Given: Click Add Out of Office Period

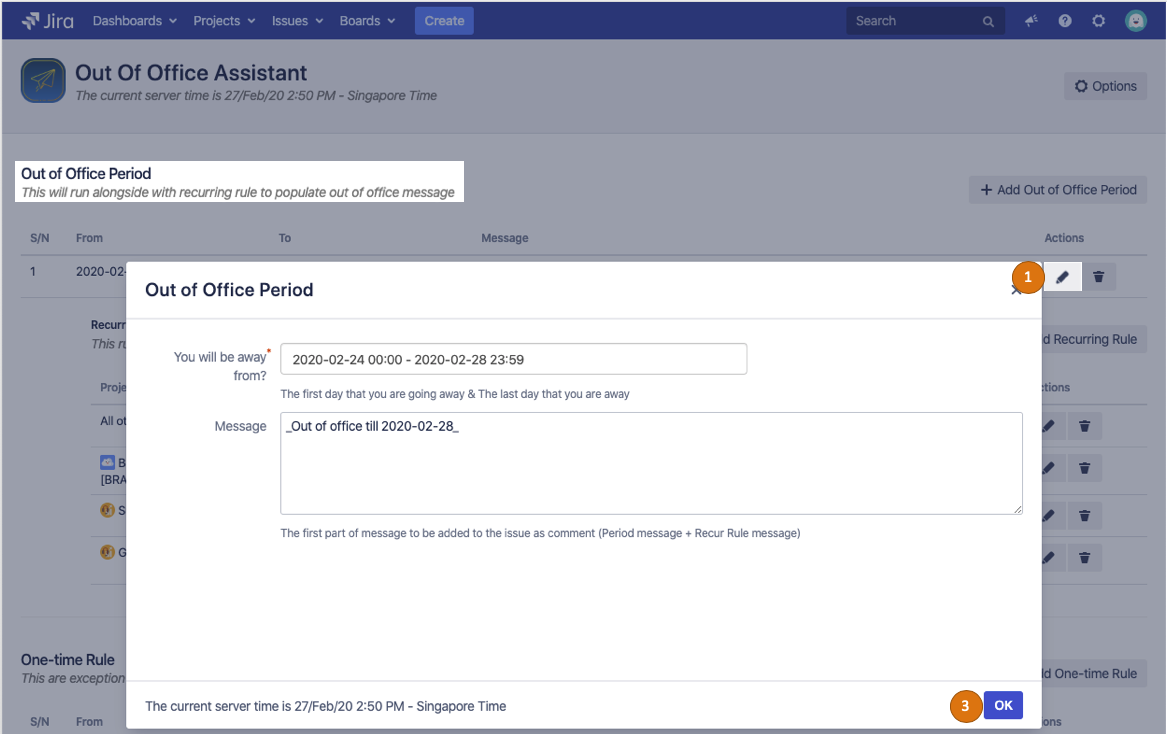Looking at the screenshot, I should point(1058,190).
